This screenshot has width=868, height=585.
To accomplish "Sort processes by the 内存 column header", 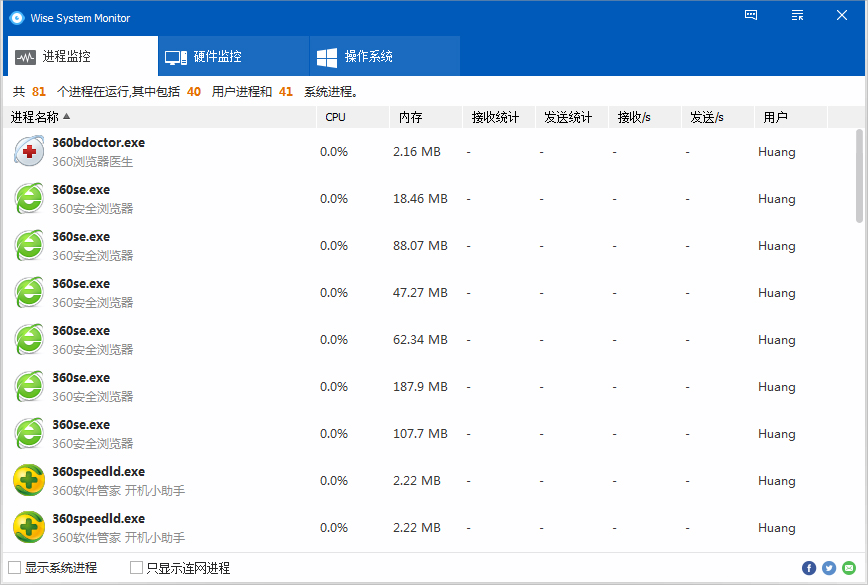I will (410, 117).
